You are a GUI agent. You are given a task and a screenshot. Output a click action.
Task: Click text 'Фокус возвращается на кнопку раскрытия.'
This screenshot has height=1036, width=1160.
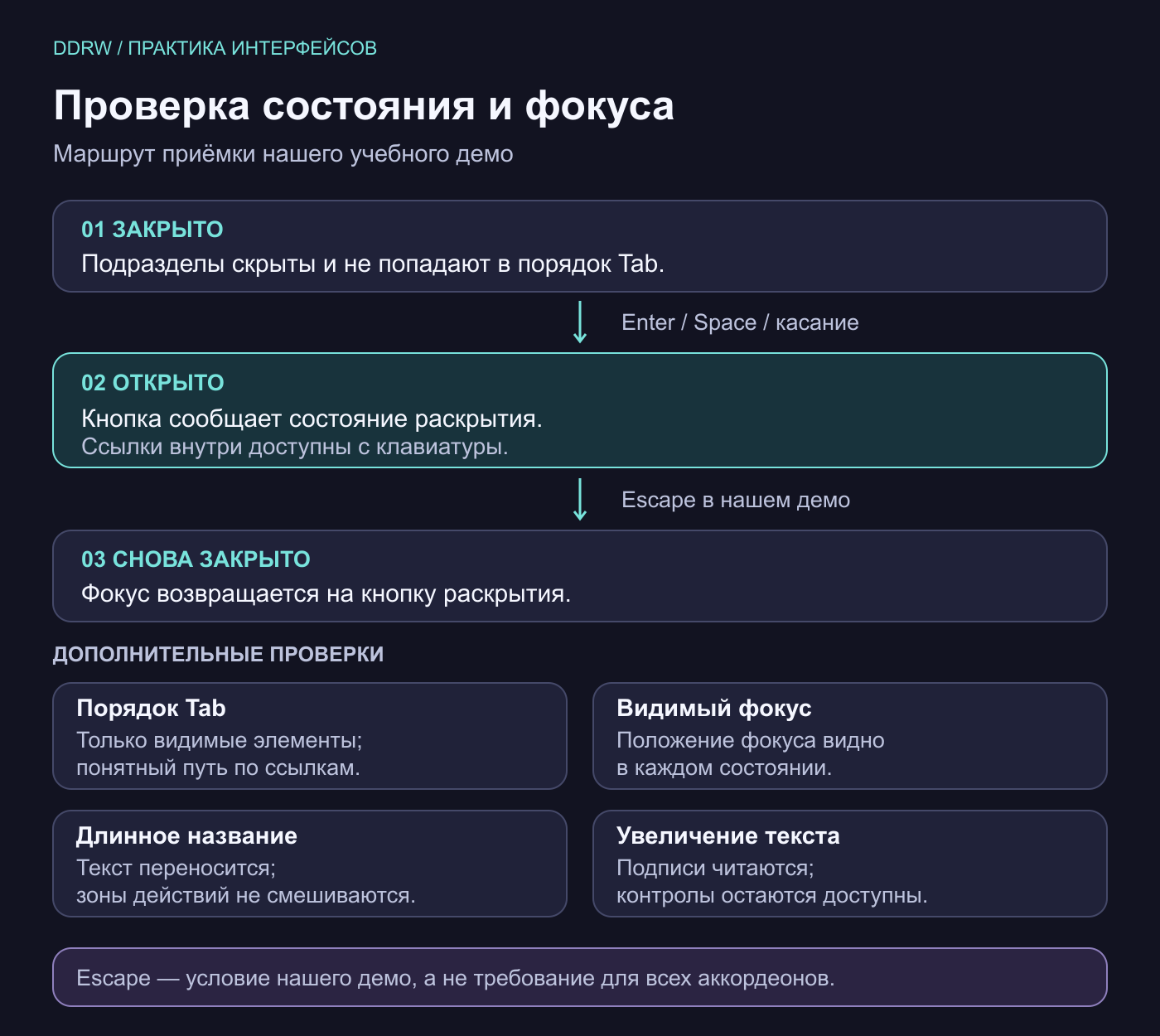(x=326, y=594)
